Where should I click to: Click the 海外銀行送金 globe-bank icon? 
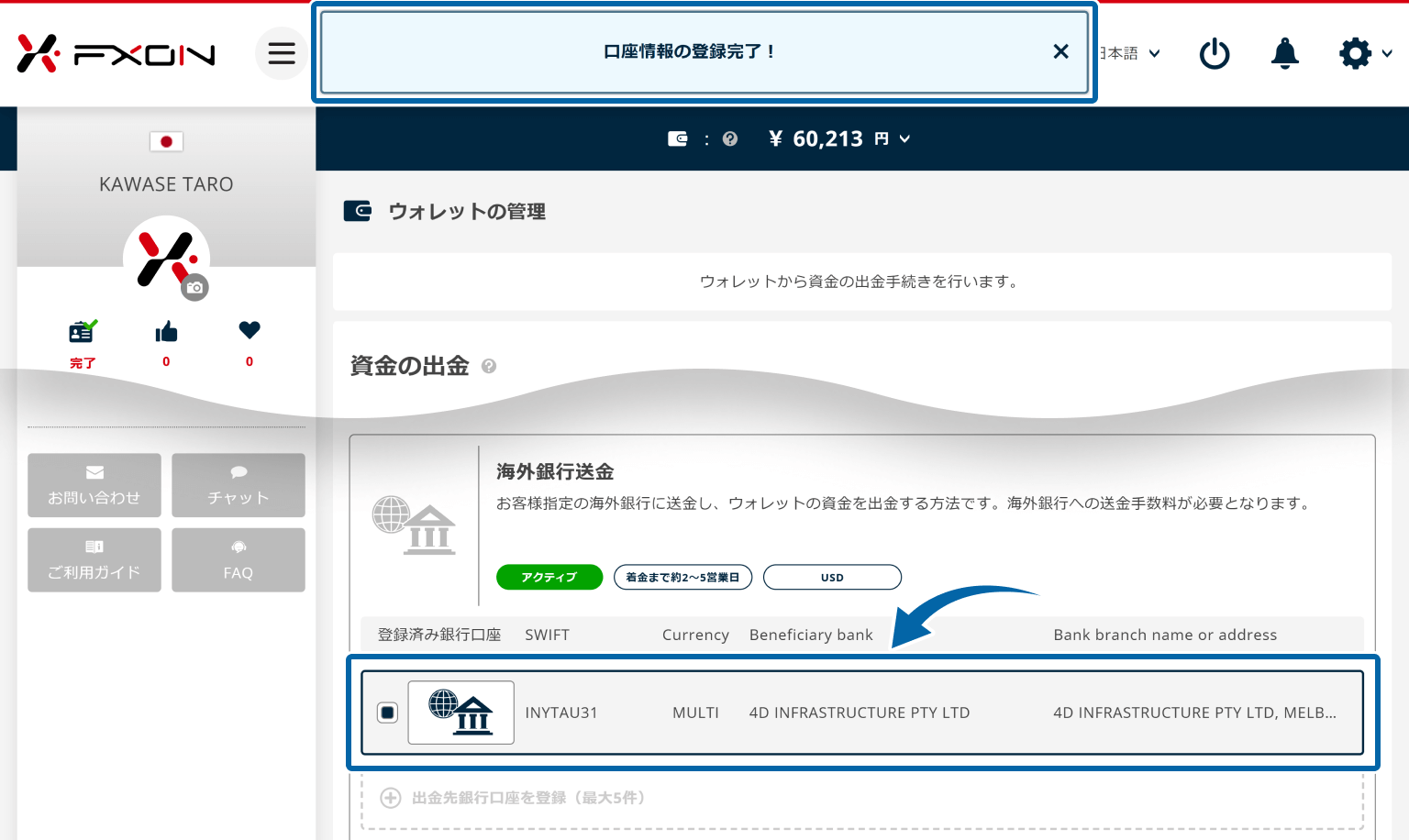(x=415, y=525)
